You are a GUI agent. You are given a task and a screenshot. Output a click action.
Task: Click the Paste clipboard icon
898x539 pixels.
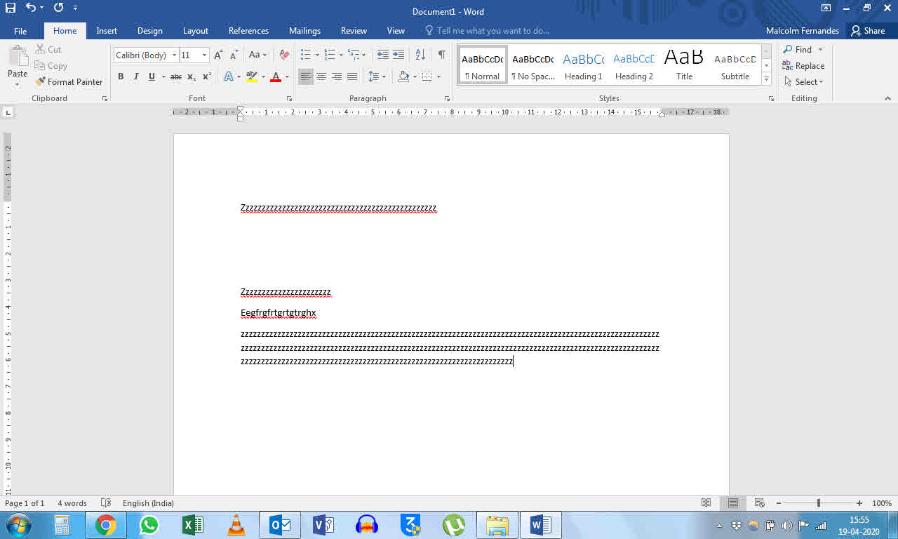click(17, 57)
